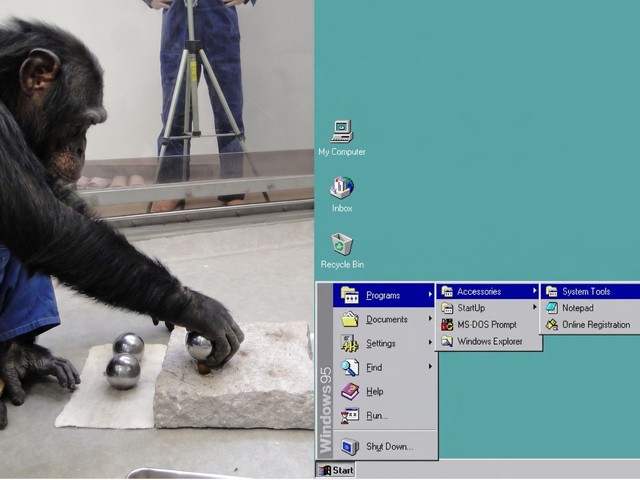Expand the Find submenu arrow

430,367
